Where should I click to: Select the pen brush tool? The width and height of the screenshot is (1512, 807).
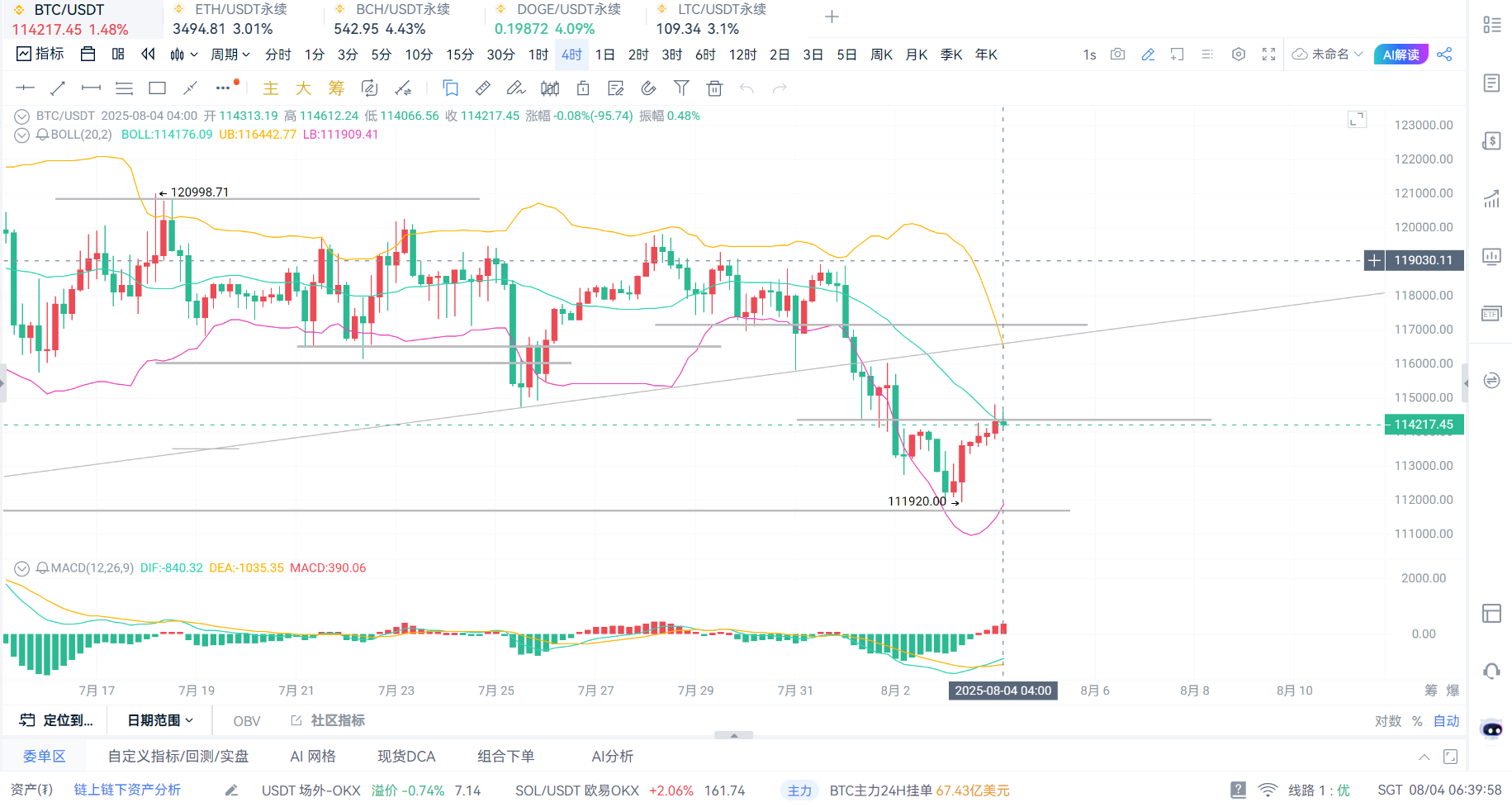pos(516,88)
